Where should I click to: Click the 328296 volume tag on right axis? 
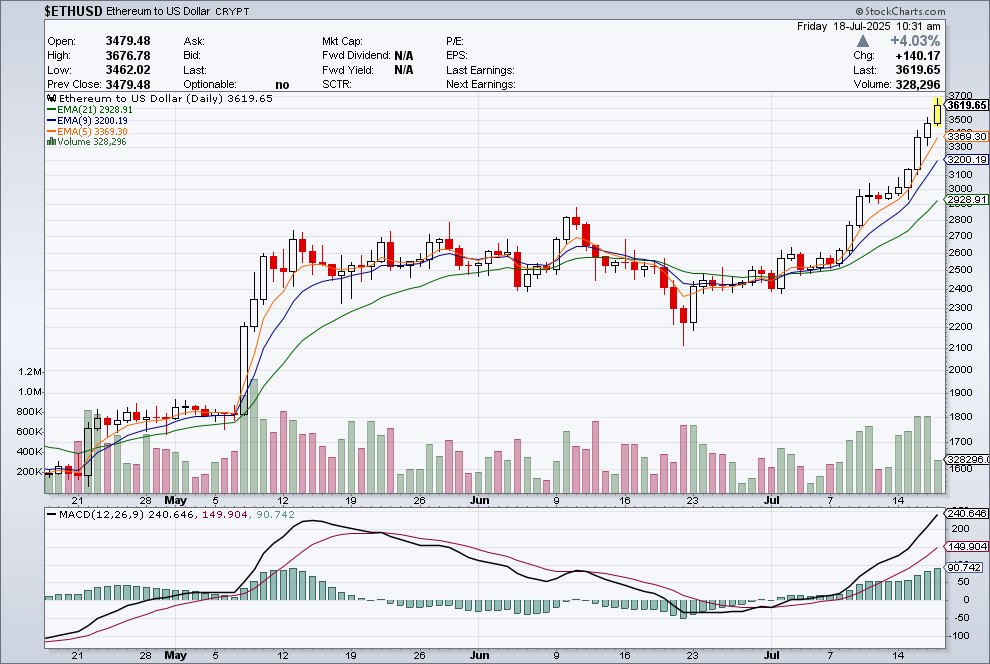(967, 459)
